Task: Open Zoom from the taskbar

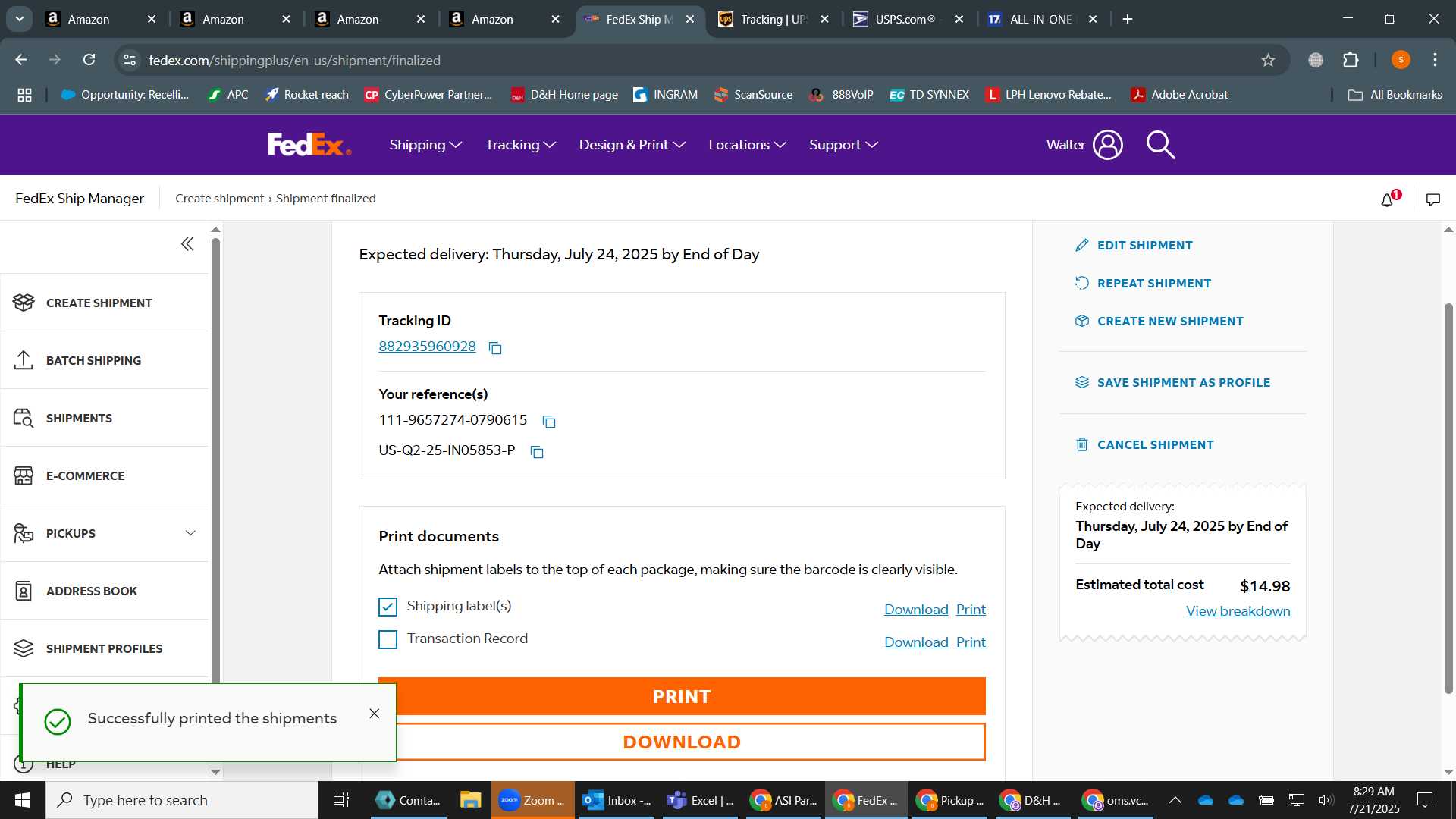Action: pos(532,800)
